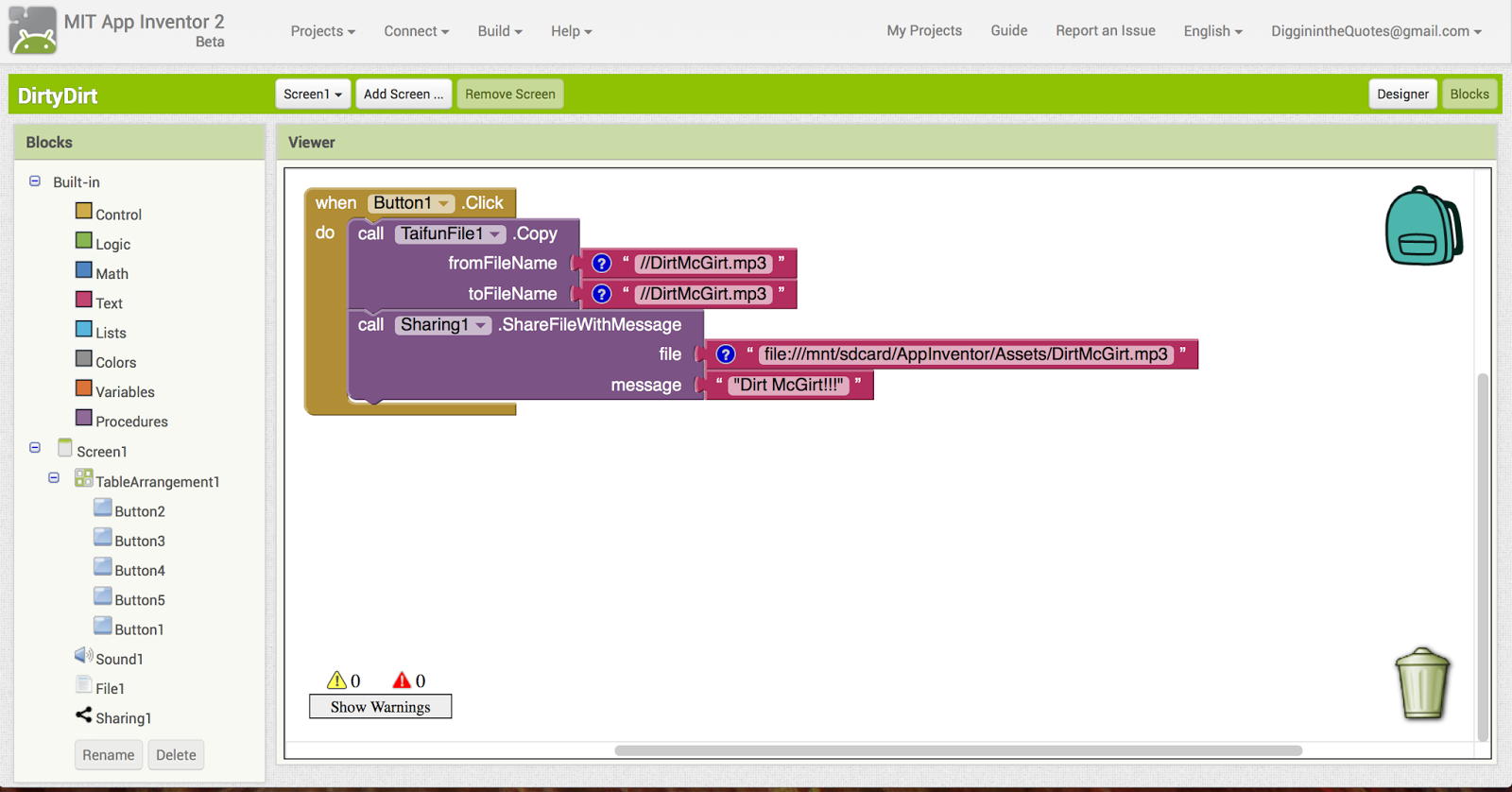Open the Screen1 screen selector dropdown

click(x=313, y=94)
